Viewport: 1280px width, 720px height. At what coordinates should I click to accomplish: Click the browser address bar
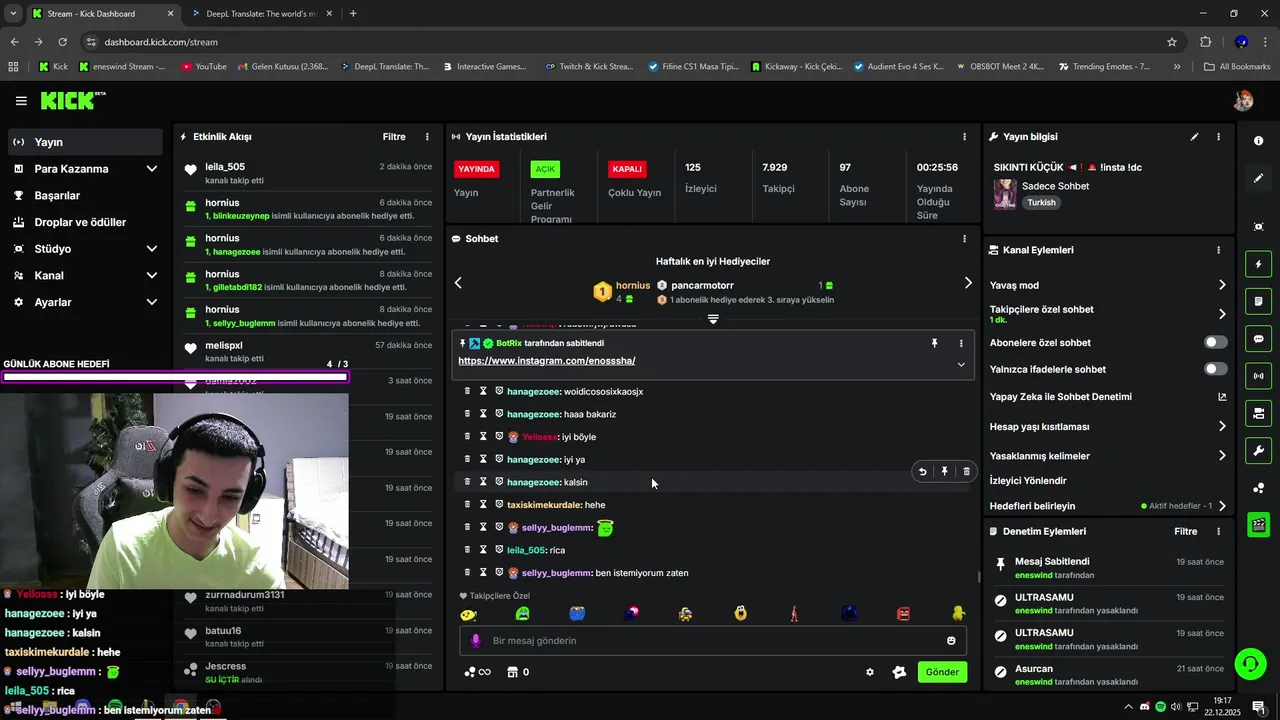(x=628, y=42)
